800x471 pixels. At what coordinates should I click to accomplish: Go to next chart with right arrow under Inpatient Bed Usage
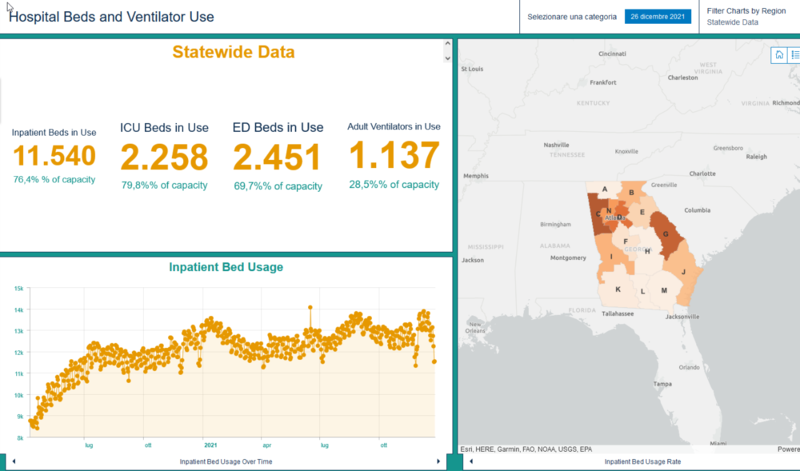coord(439,461)
